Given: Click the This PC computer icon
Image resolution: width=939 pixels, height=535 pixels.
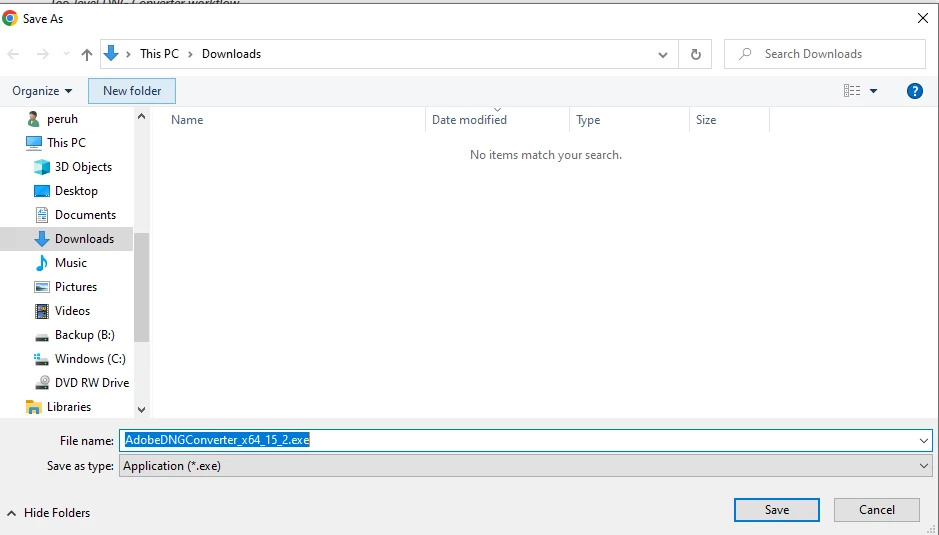Looking at the screenshot, I should click(34, 143).
